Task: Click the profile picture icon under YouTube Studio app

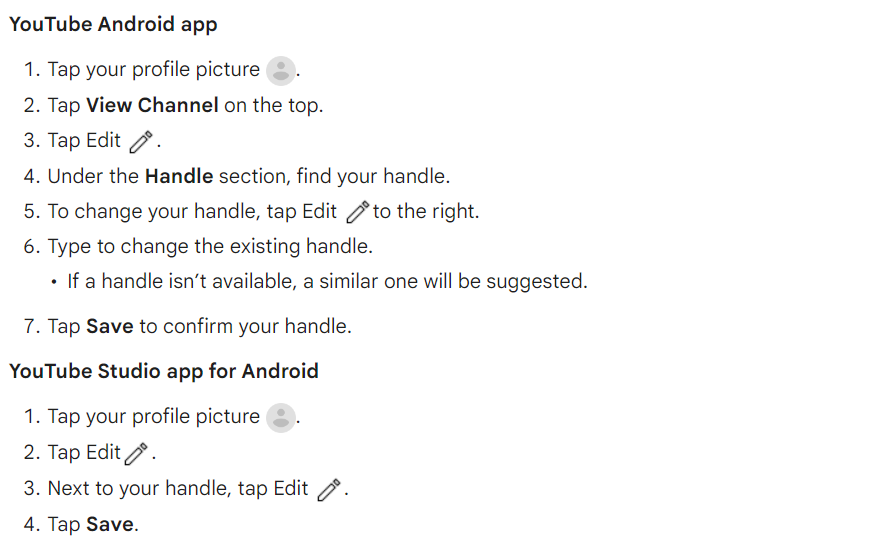Action: [281, 418]
